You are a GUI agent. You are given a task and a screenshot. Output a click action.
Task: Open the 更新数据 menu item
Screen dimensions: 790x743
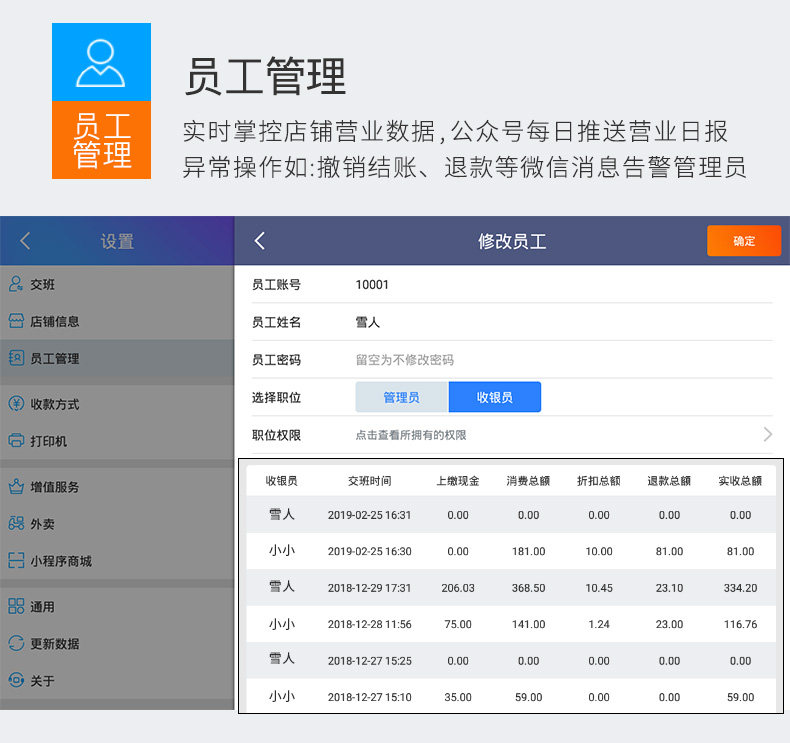[117, 644]
